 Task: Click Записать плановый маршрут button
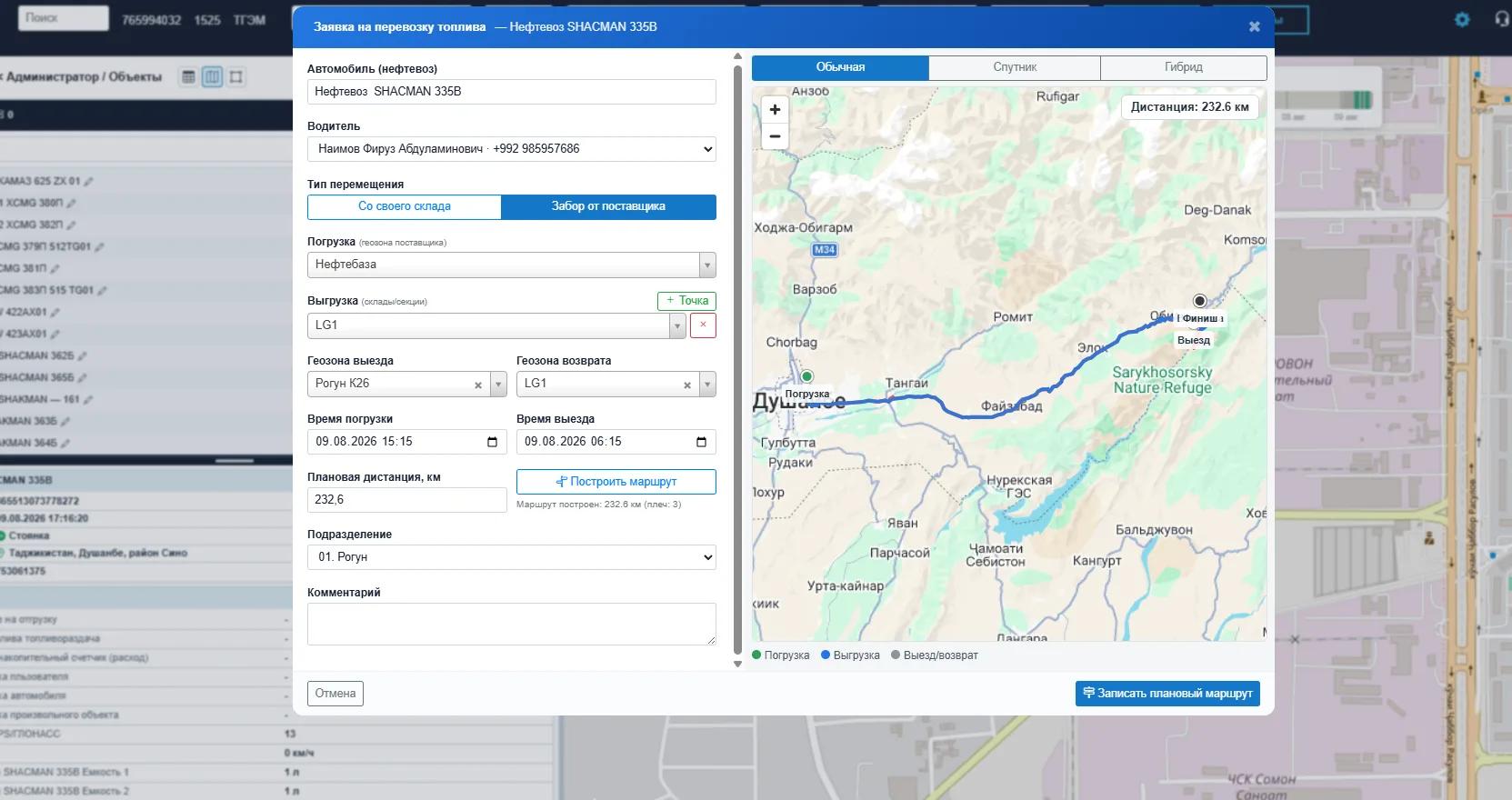[1167, 694]
